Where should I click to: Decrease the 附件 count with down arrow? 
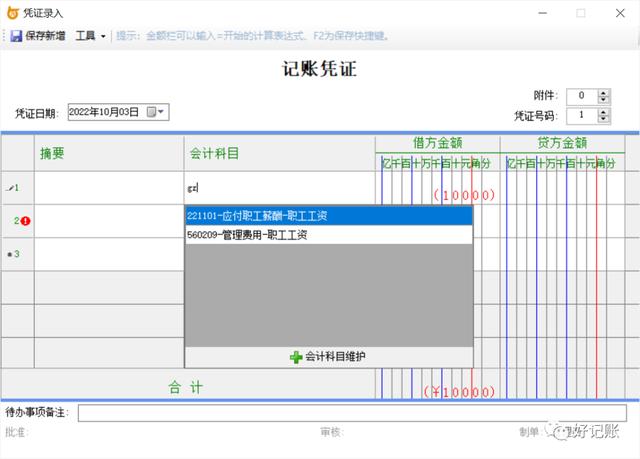coord(603,100)
